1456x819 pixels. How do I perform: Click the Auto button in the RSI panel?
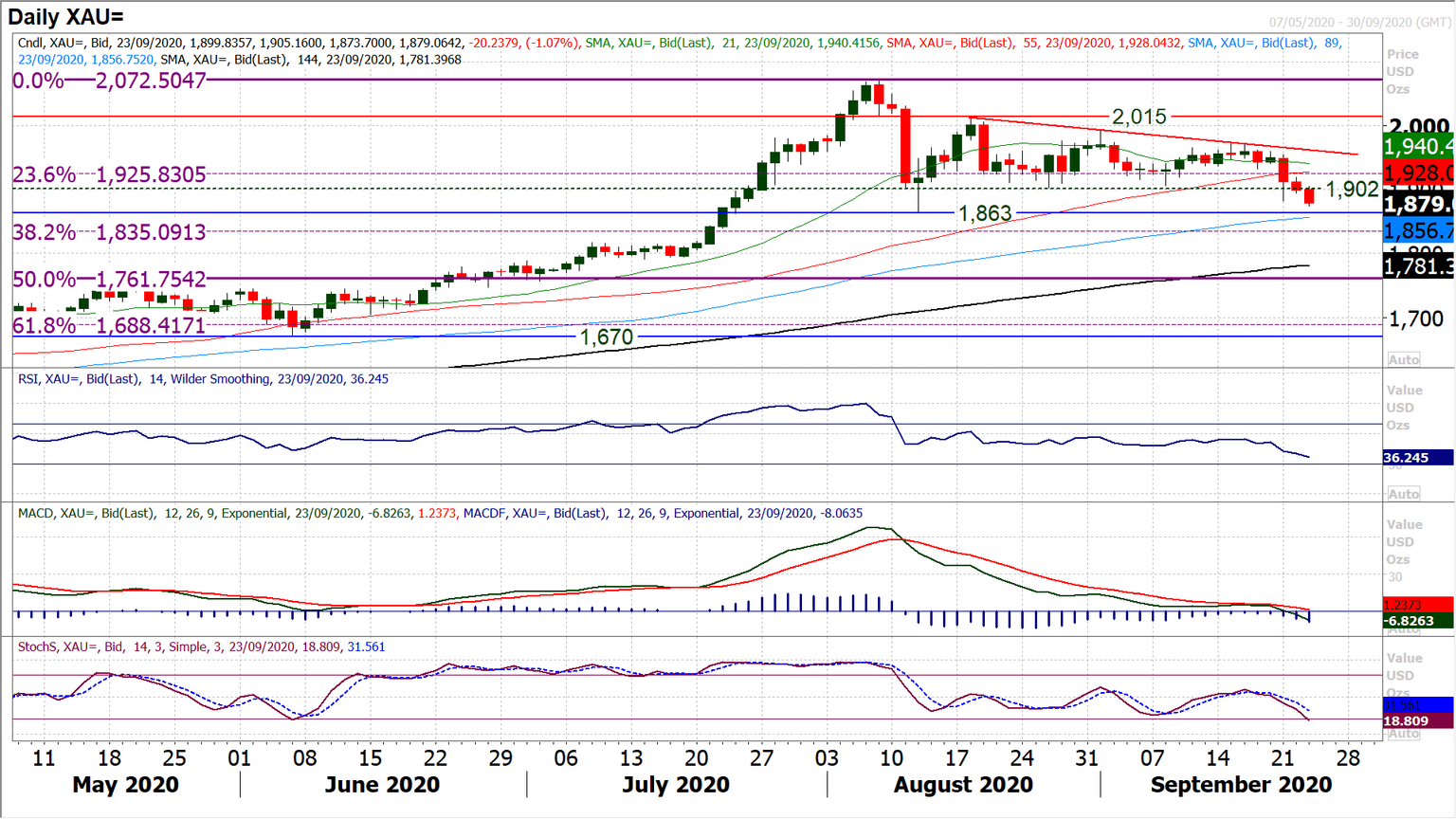[x=1404, y=494]
